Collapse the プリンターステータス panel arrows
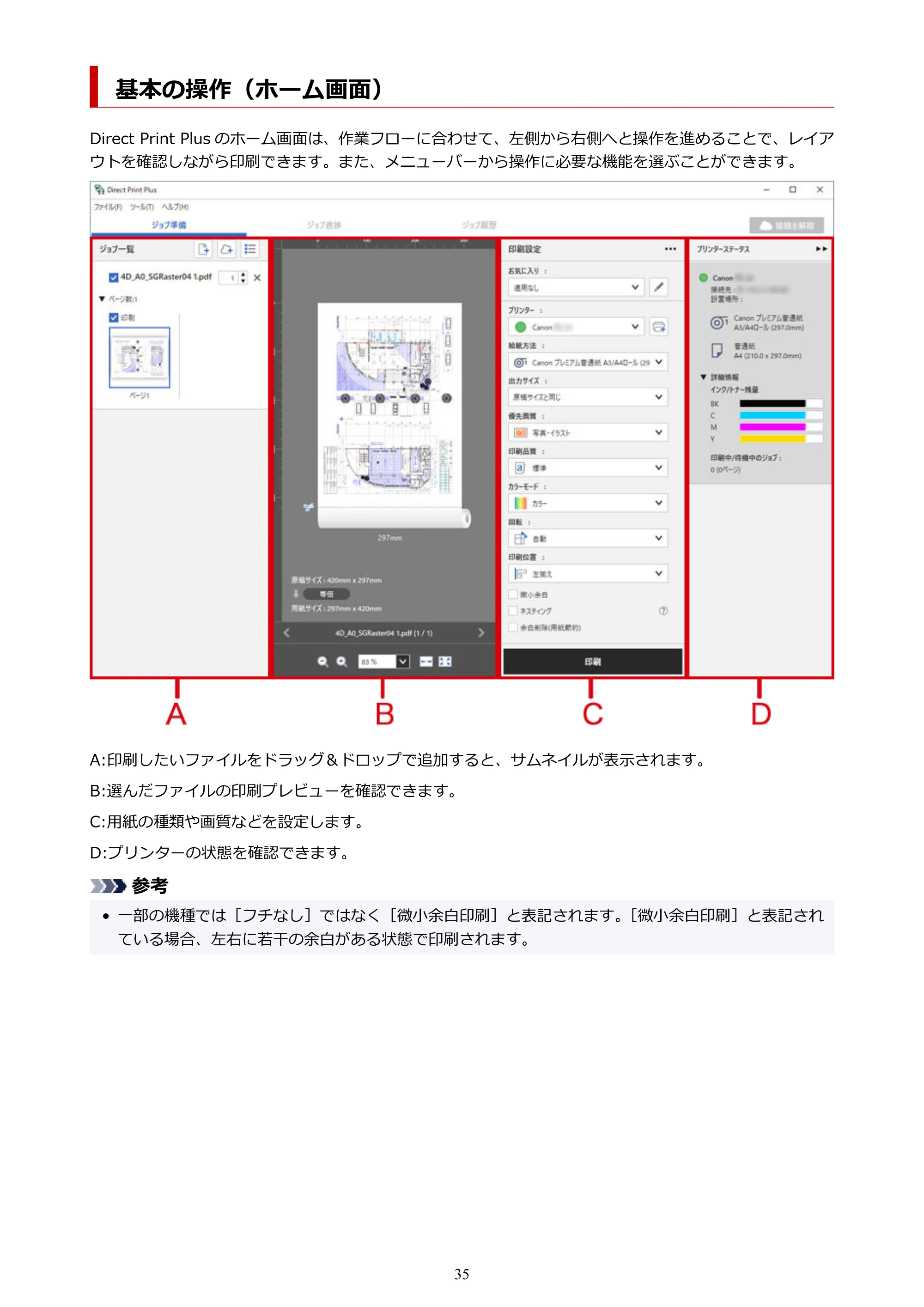Screen dimensions: 924x1307 821,249
